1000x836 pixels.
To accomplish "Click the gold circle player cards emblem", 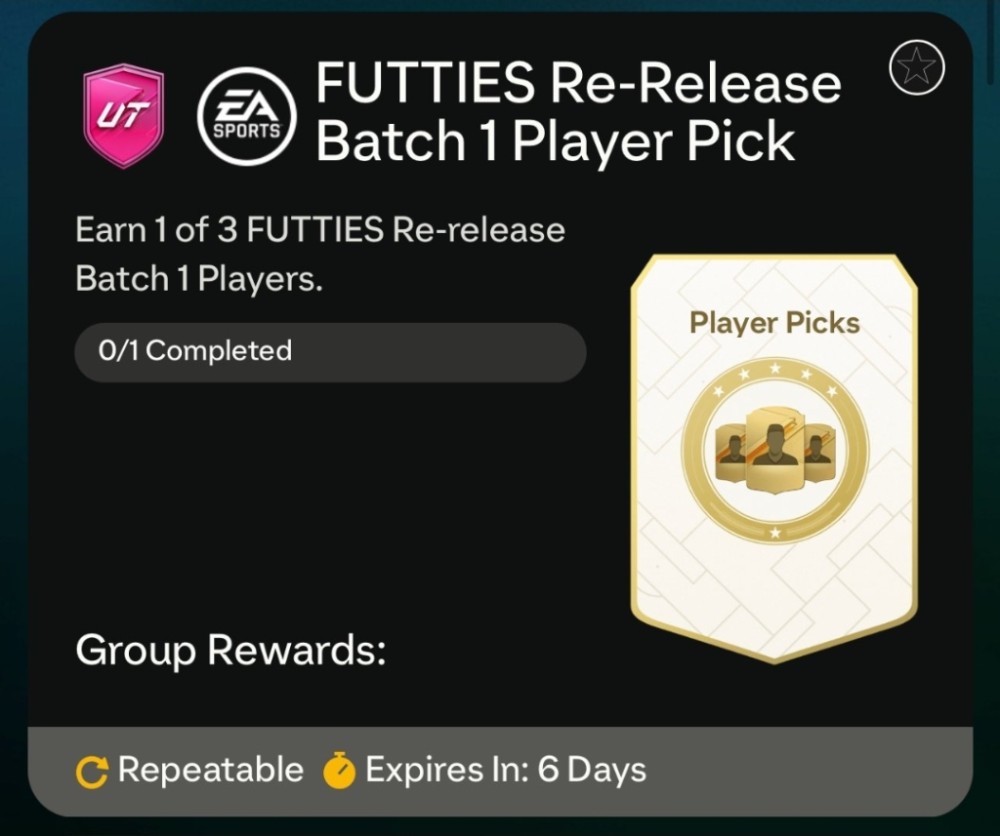I will [x=775, y=450].
